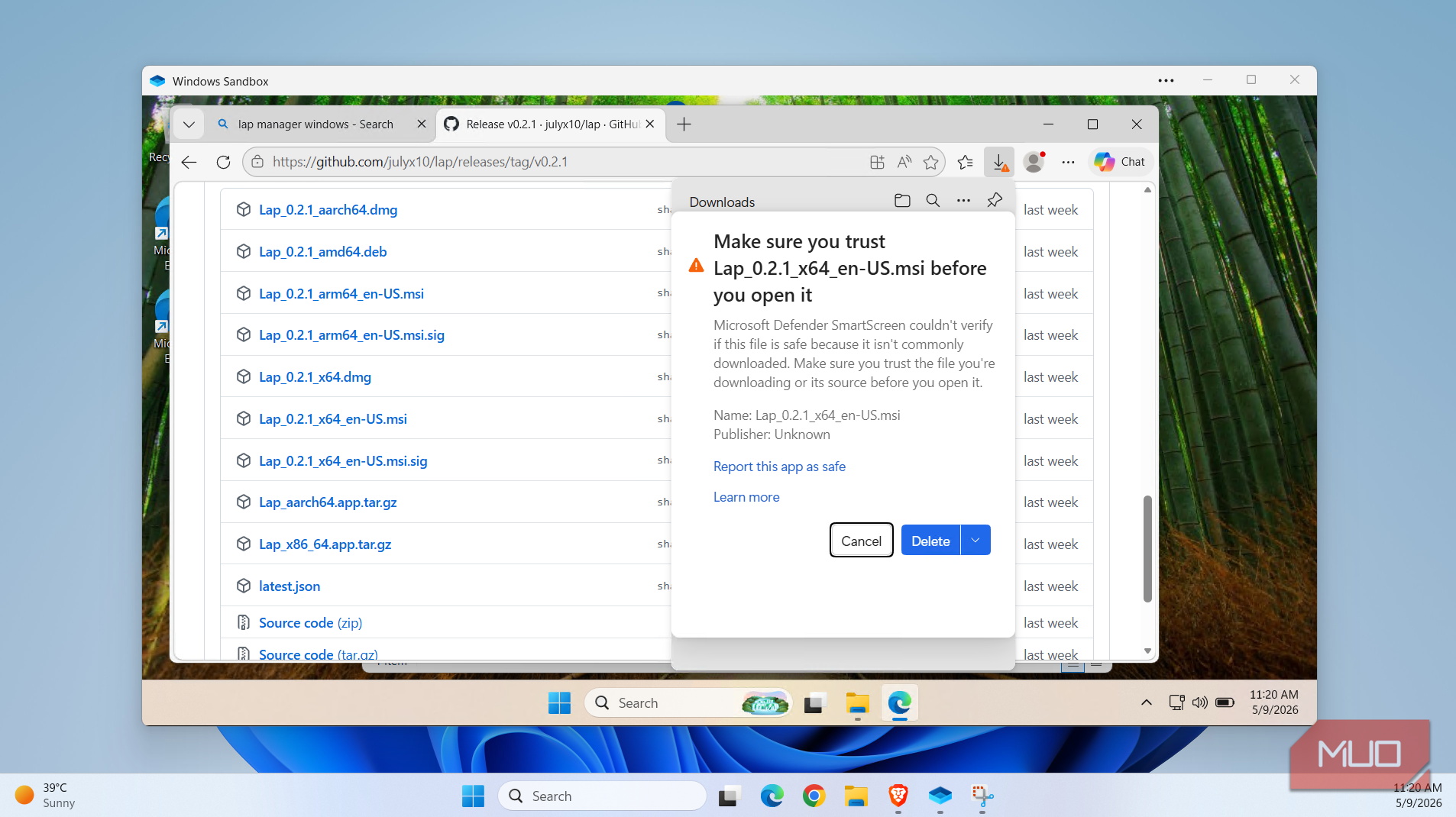Click the GitHub page vertical scrollbar thumb
The image size is (1456, 817).
(x=1147, y=548)
